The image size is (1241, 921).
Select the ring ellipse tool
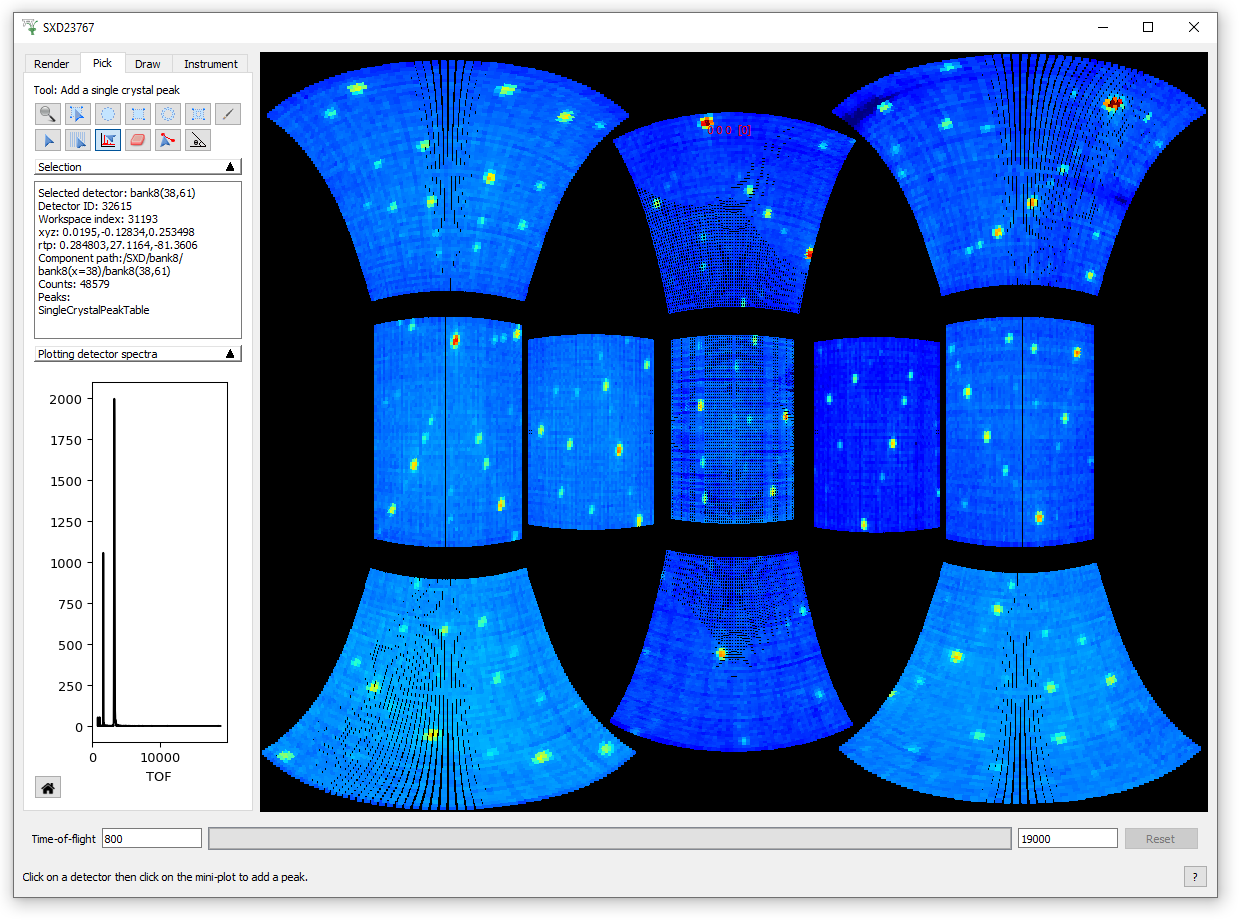168,114
